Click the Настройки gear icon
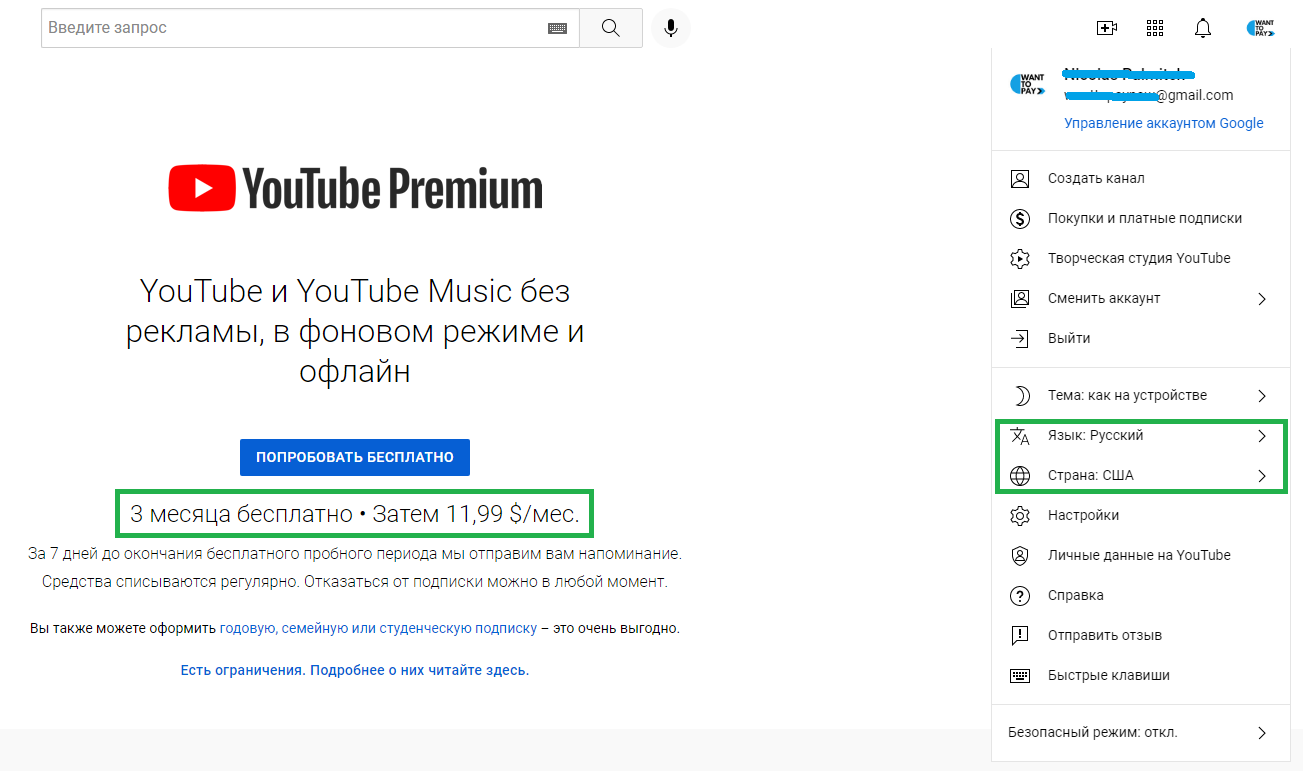Image resolution: width=1303 pixels, height=771 pixels. coord(1020,516)
